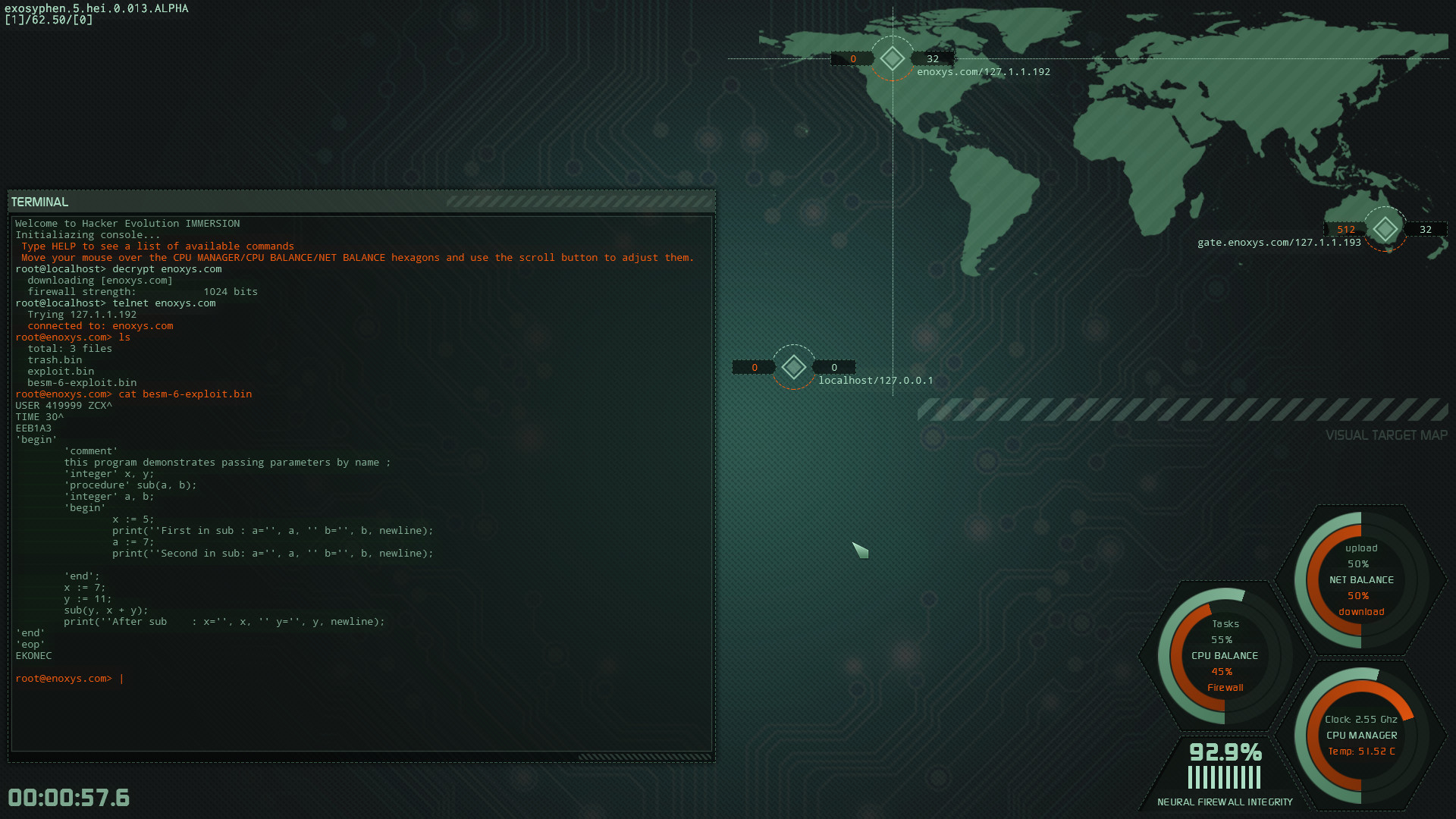Image resolution: width=1456 pixels, height=819 pixels.
Task: Click the enoxys.com/127.1.1.192 label
Action: click(984, 72)
